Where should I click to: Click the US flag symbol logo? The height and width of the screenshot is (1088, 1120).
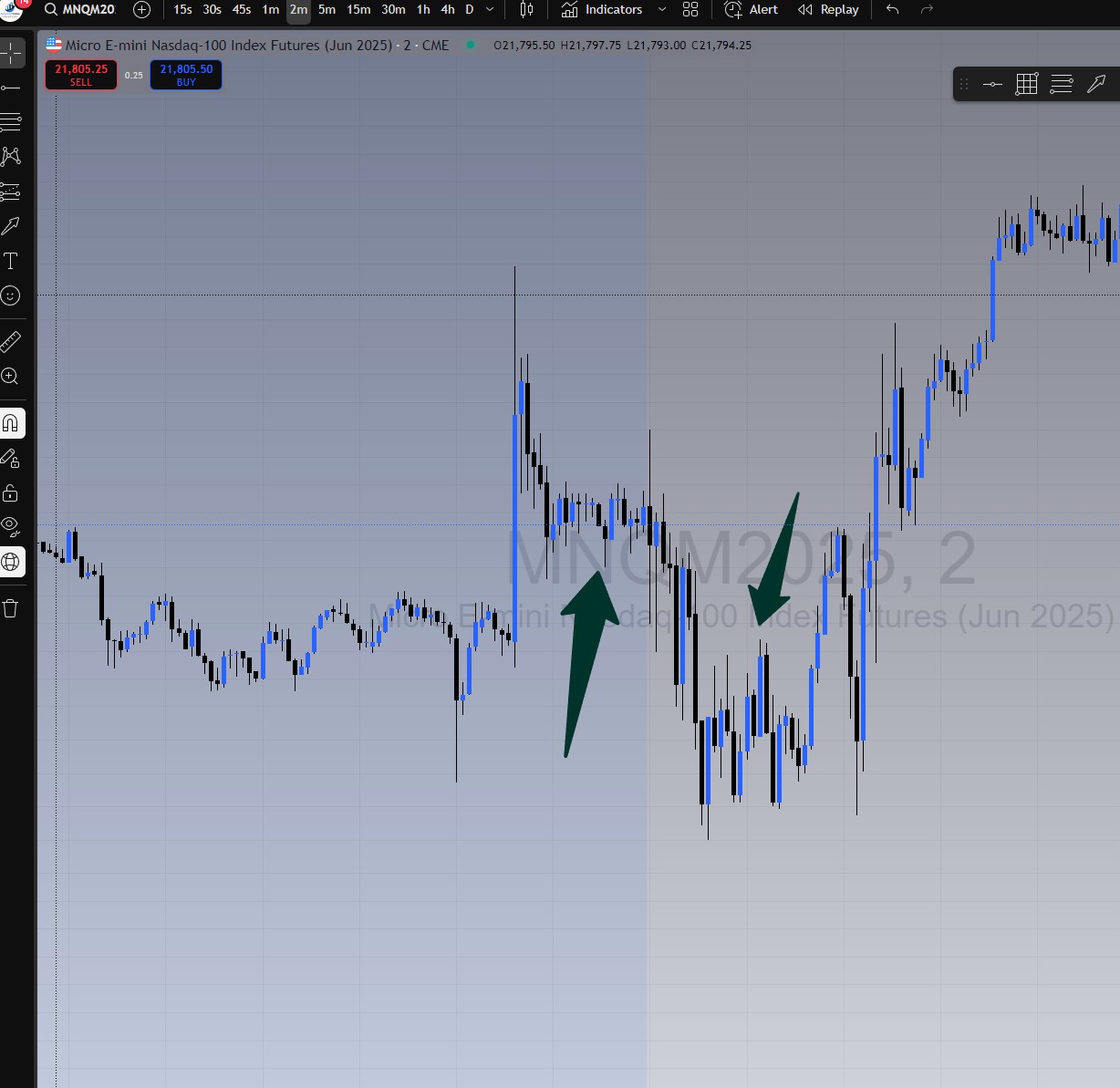(x=54, y=45)
